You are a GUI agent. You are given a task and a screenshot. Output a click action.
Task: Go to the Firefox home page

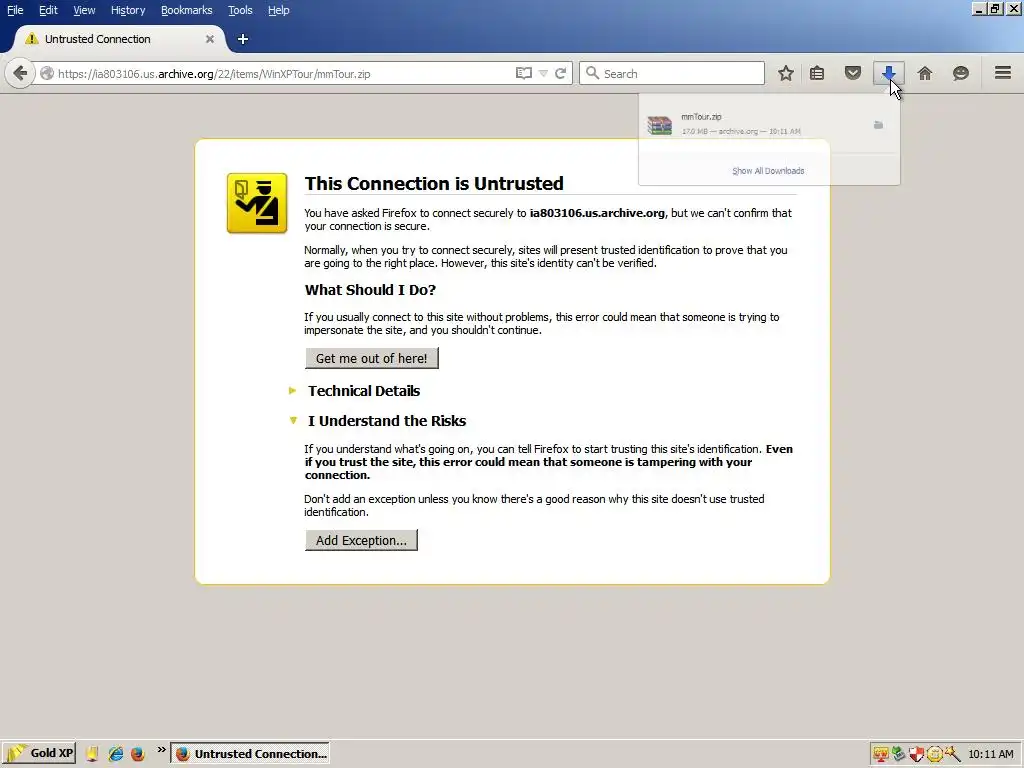click(925, 73)
